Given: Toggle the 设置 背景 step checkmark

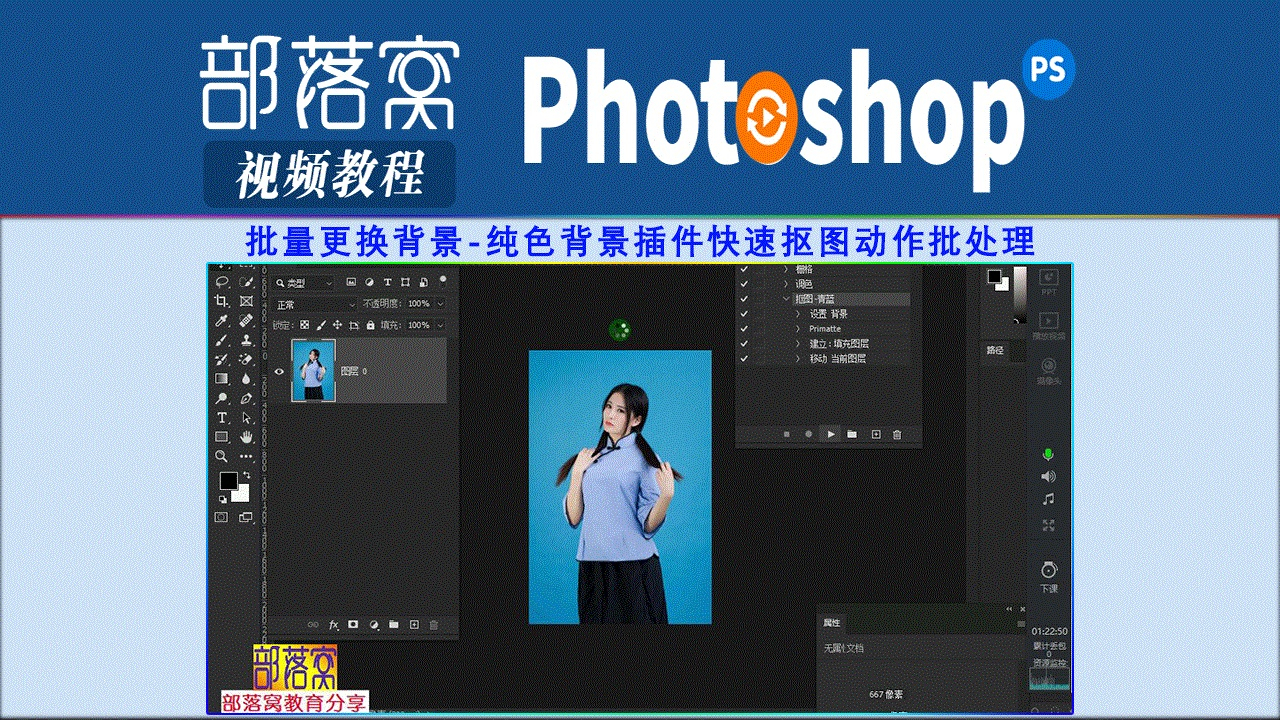Looking at the screenshot, I should point(743,314).
